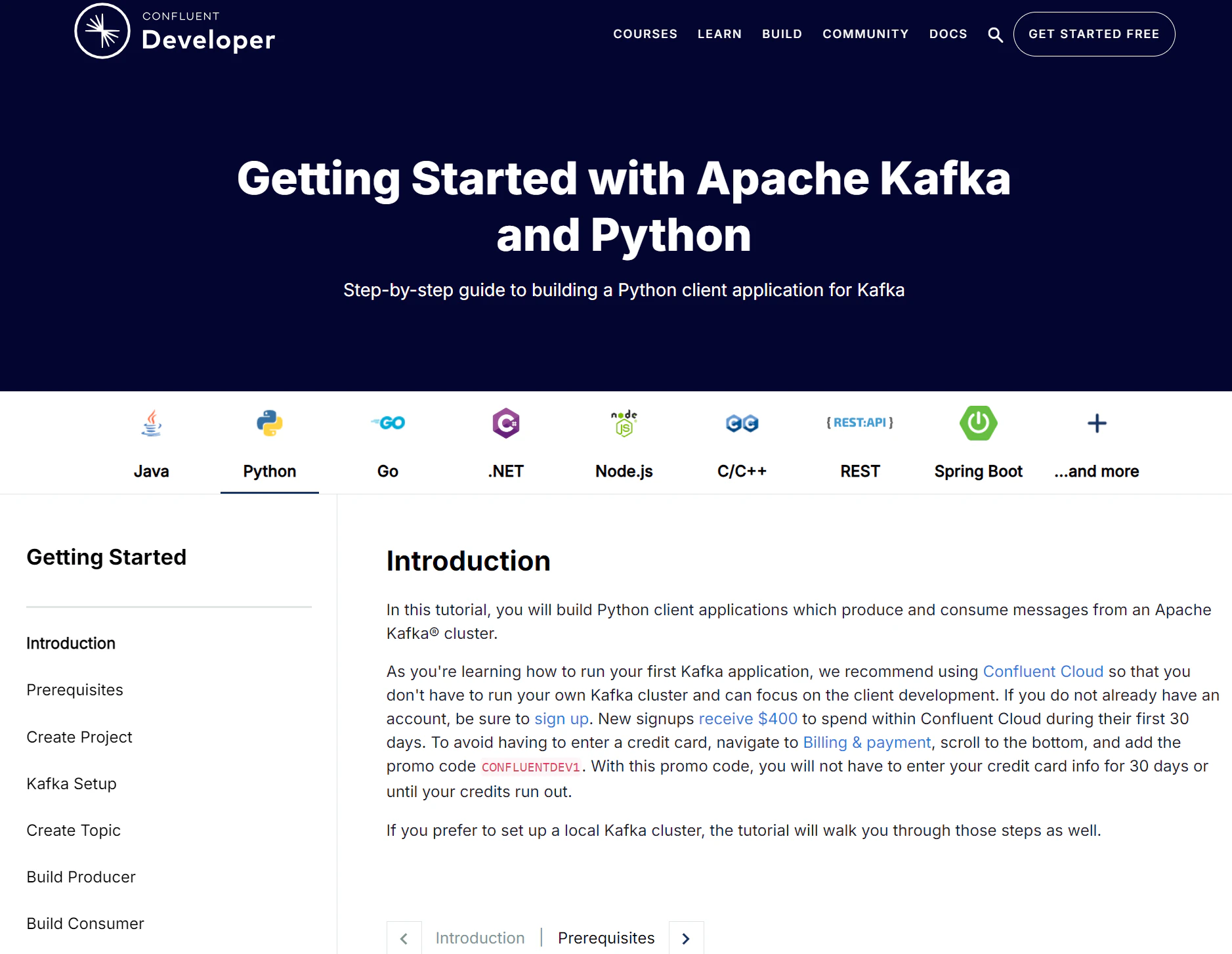
Task: Open Build Producer section
Action: [x=81, y=877]
